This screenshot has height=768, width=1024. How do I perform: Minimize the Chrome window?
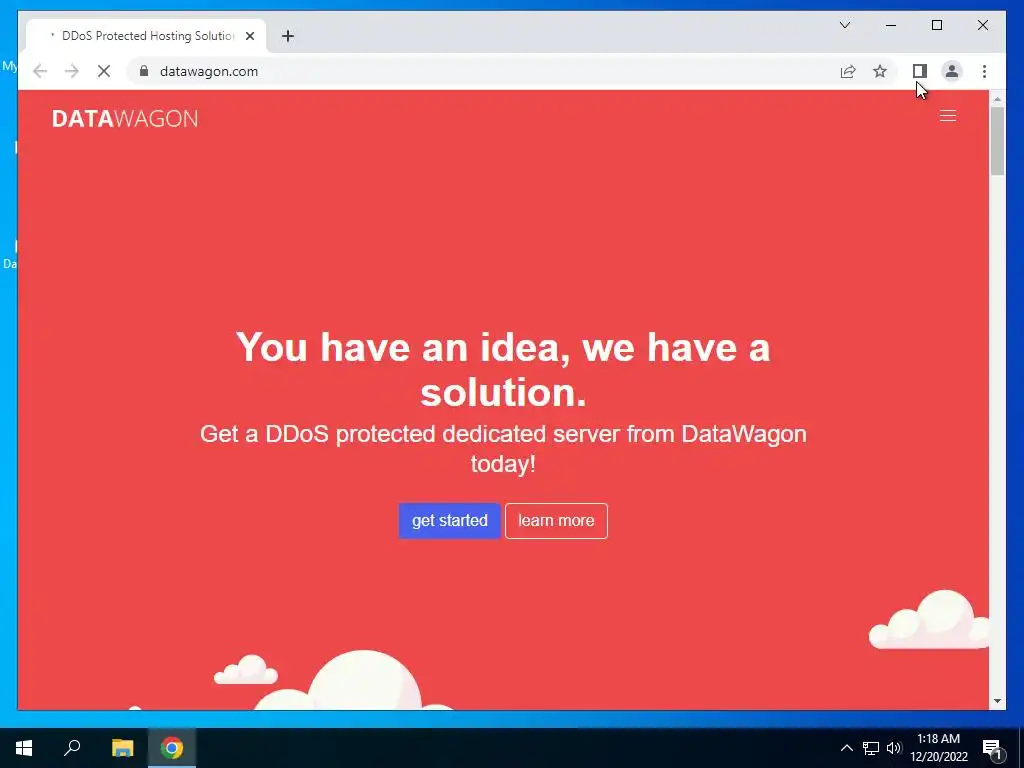tap(891, 25)
